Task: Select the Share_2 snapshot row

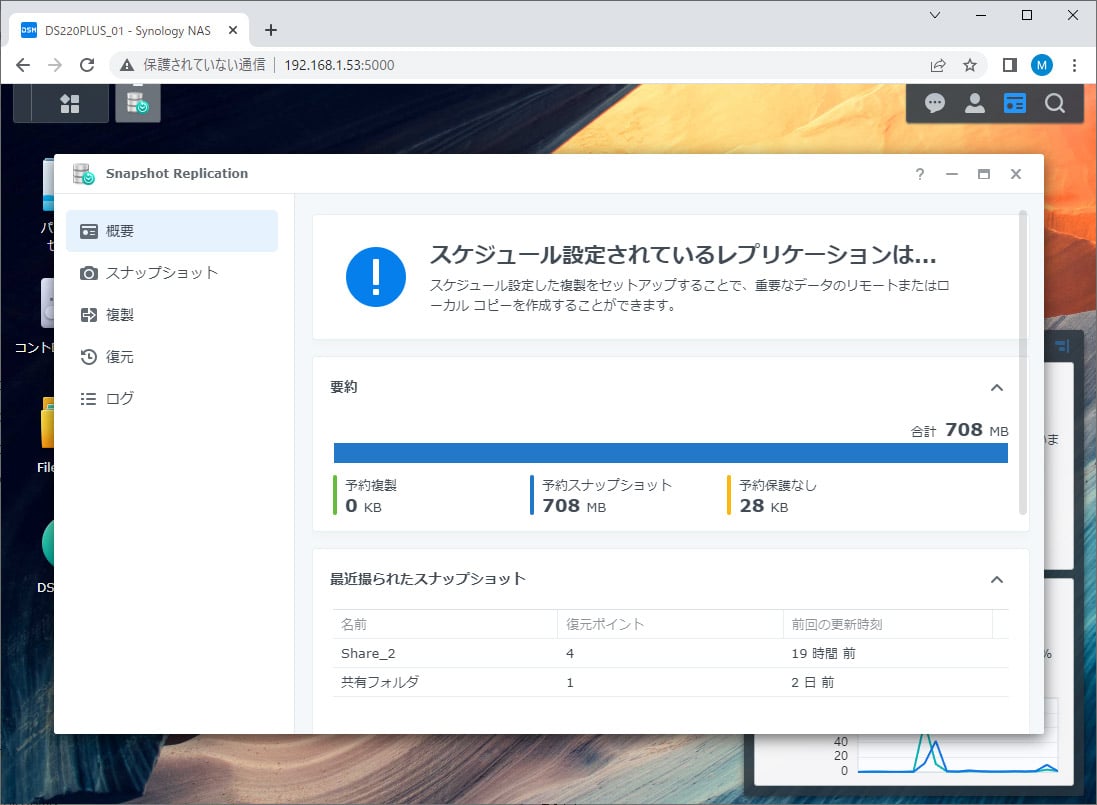Action: (x=670, y=653)
